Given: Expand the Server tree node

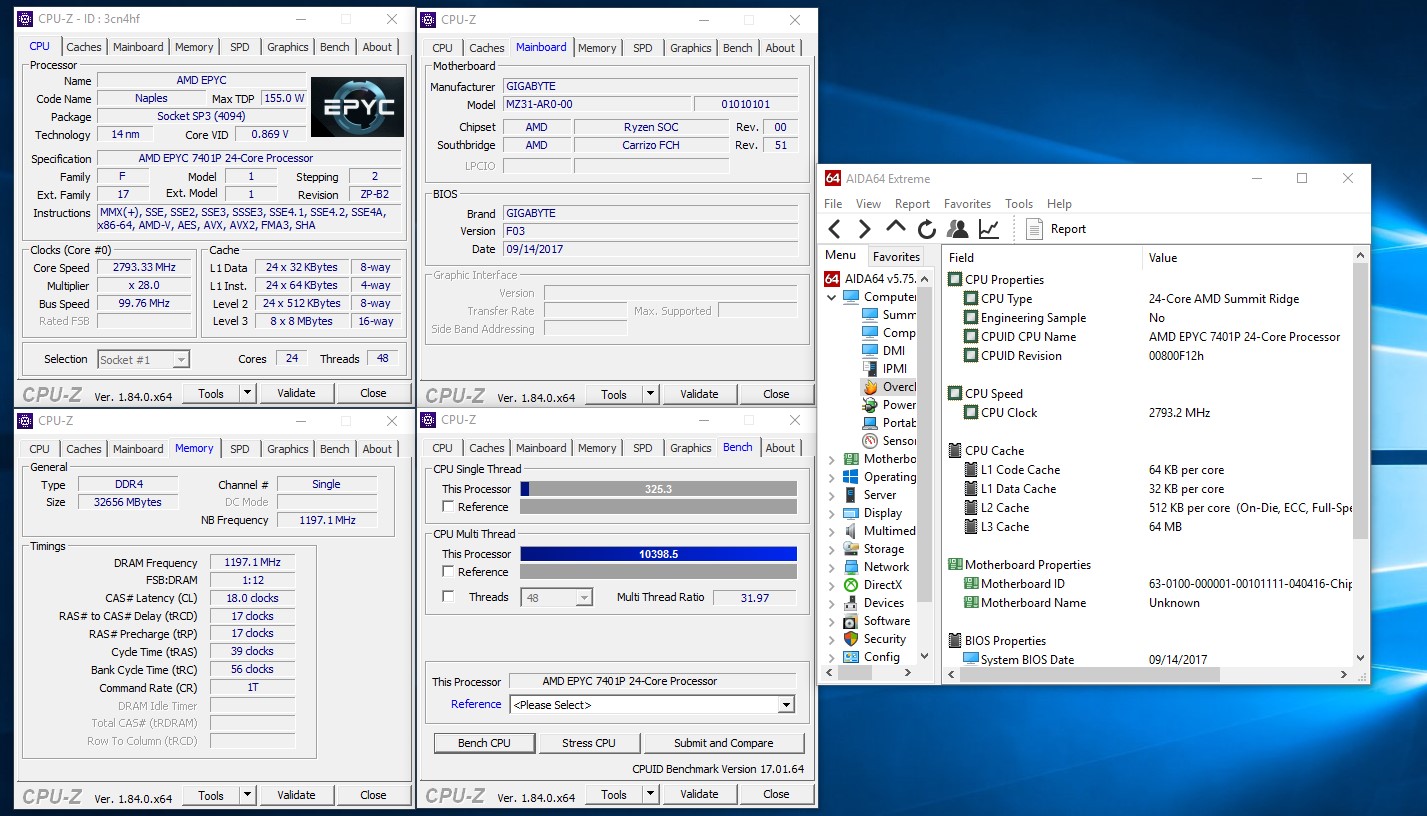Looking at the screenshot, I should point(831,495).
